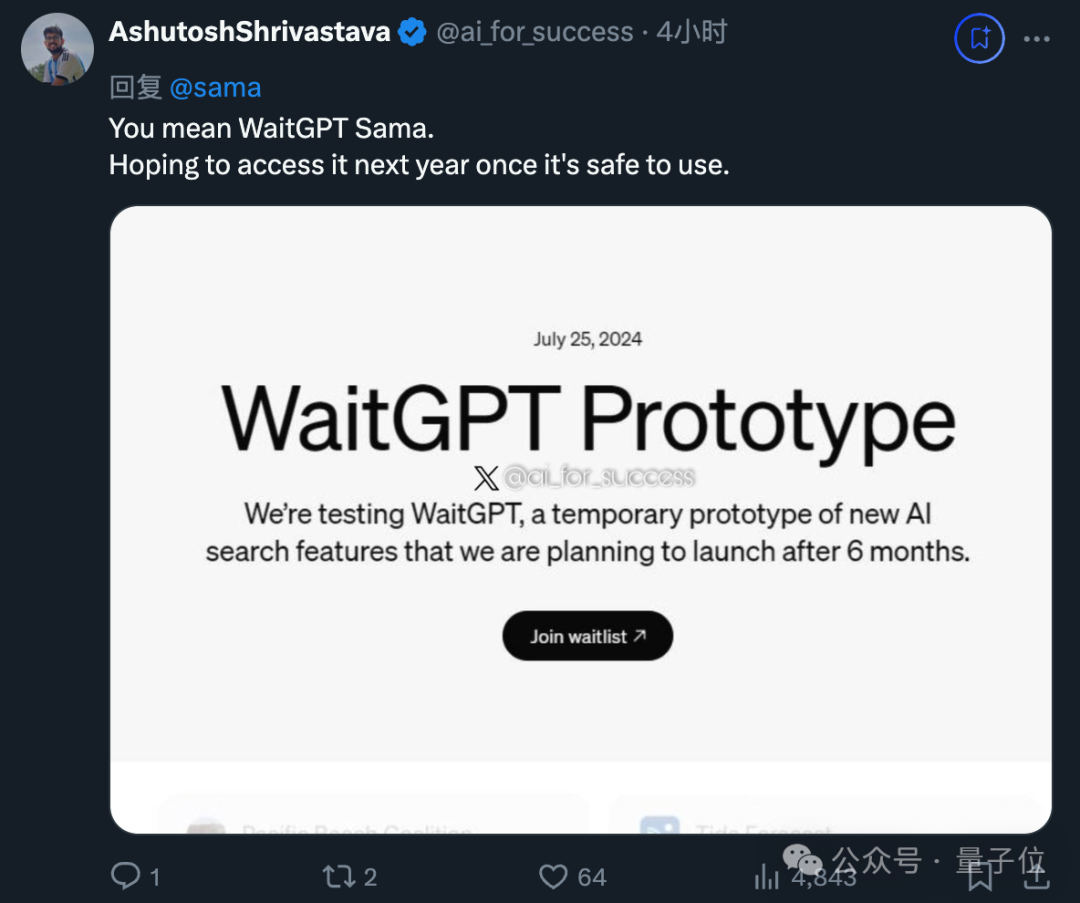Open the three-dot more options menu
Viewport: 1080px width, 903px height.
pyautogui.click(x=1036, y=39)
